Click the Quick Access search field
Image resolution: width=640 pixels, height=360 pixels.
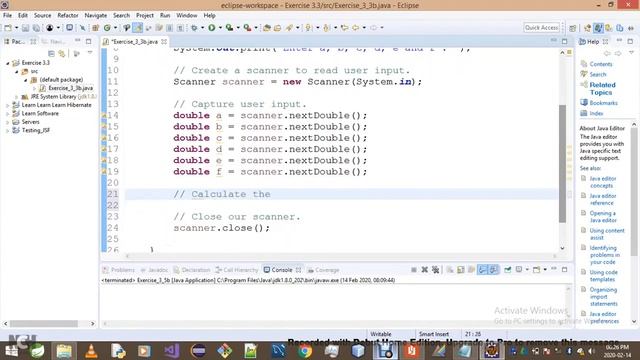(541, 27)
